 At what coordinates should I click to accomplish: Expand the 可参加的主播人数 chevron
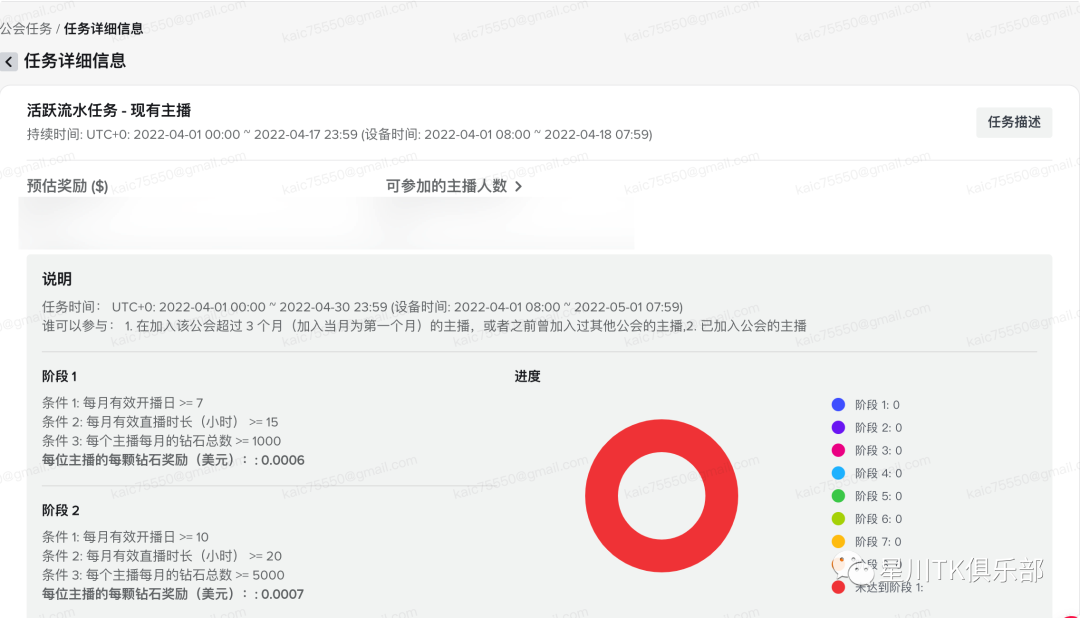[x=519, y=187]
